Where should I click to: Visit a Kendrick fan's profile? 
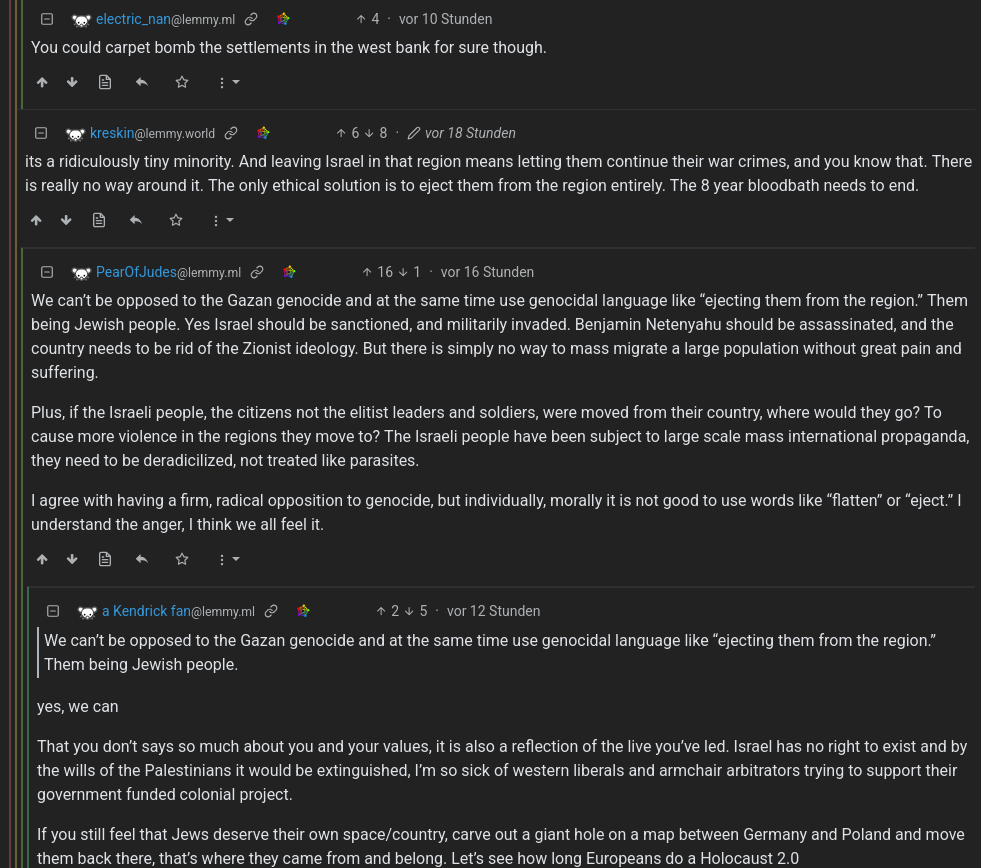click(x=146, y=611)
